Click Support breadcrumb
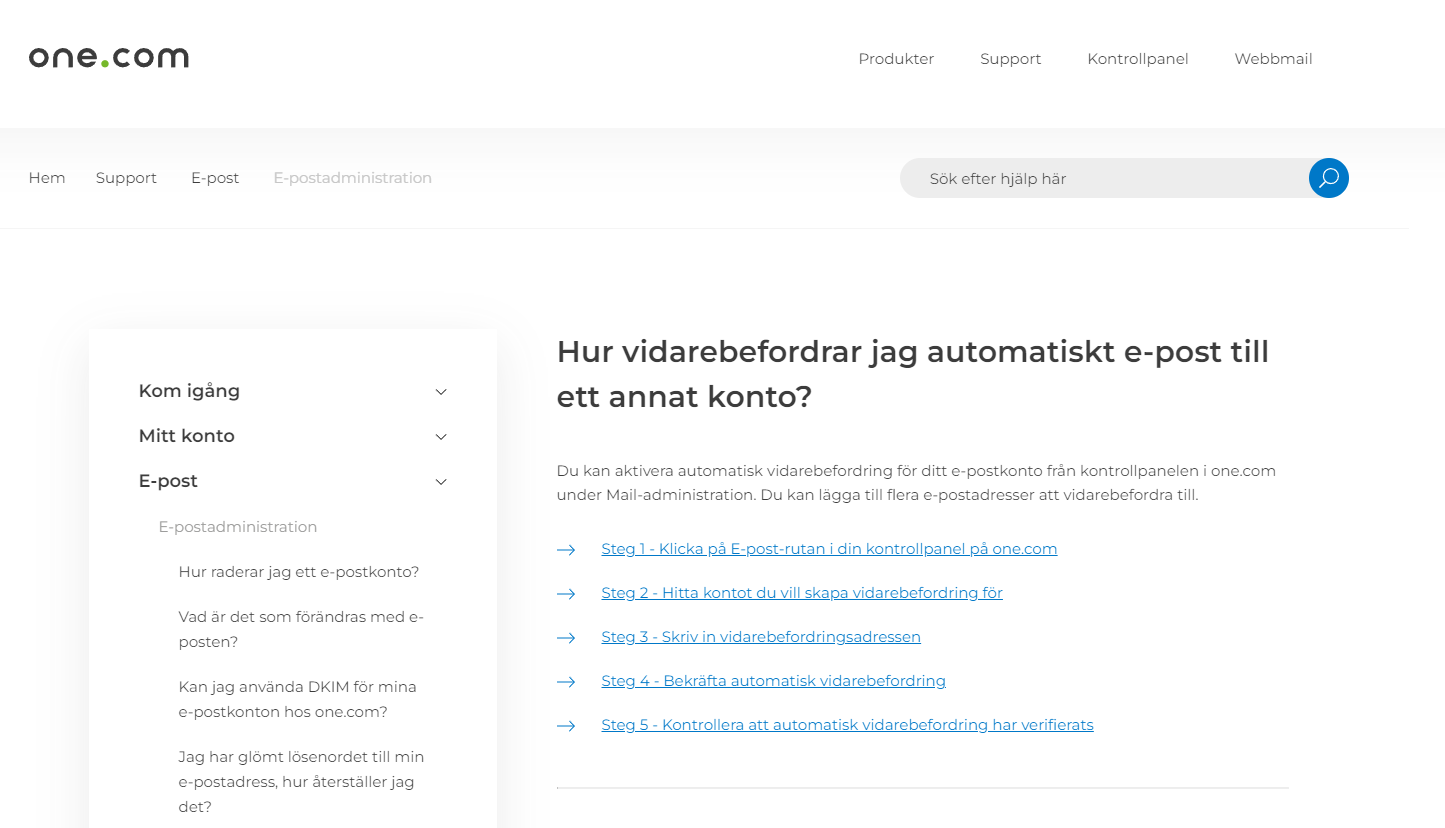This screenshot has width=1445, height=828. click(126, 178)
